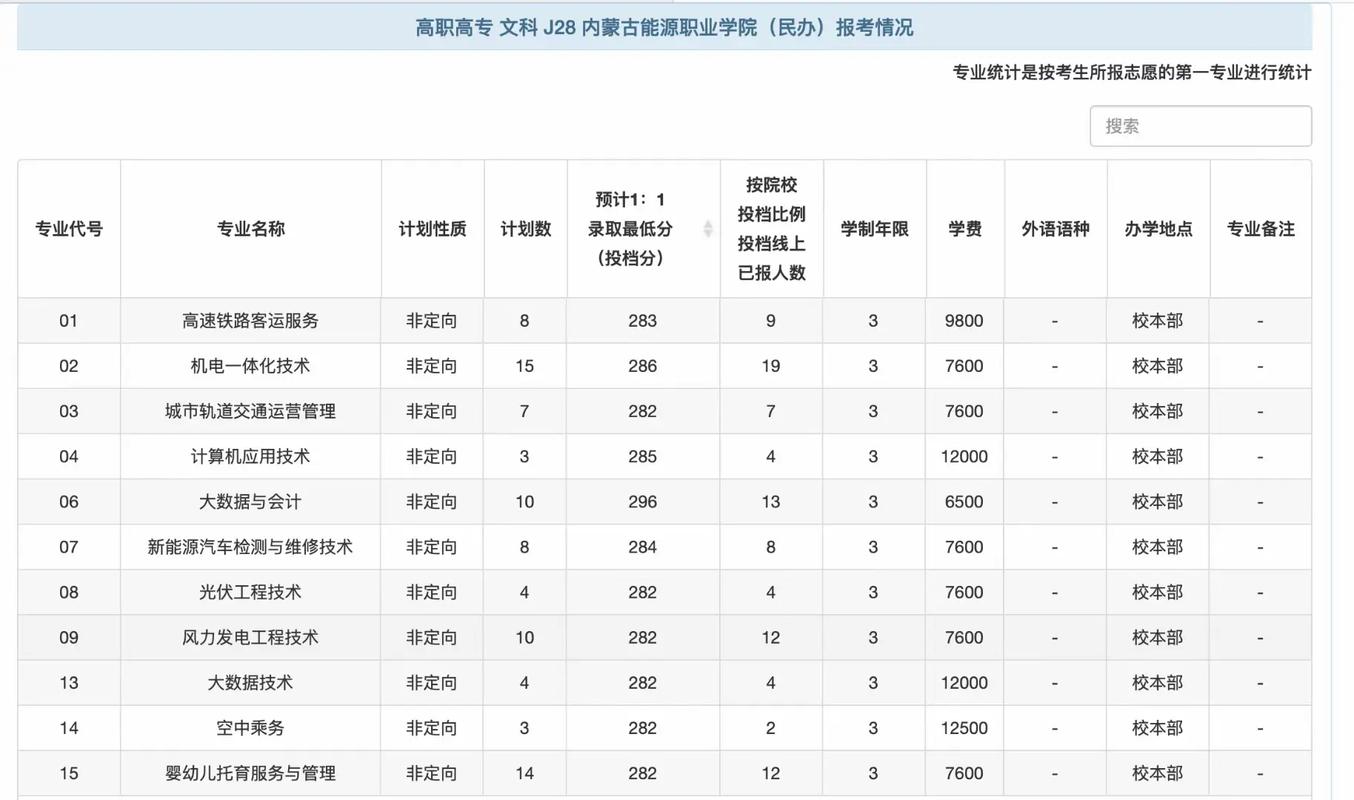Click major code 09 cell

click(69, 637)
